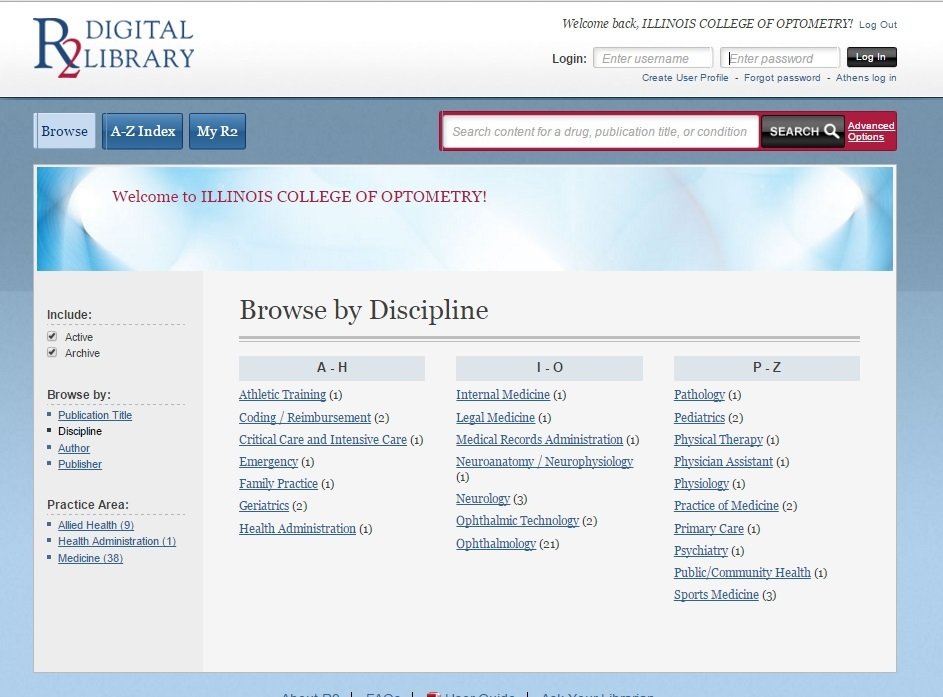Screen dimensions: 943x697
Task: Open Ophthalmic Technology discipline
Action: pyautogui.click(x=517, y=521)
